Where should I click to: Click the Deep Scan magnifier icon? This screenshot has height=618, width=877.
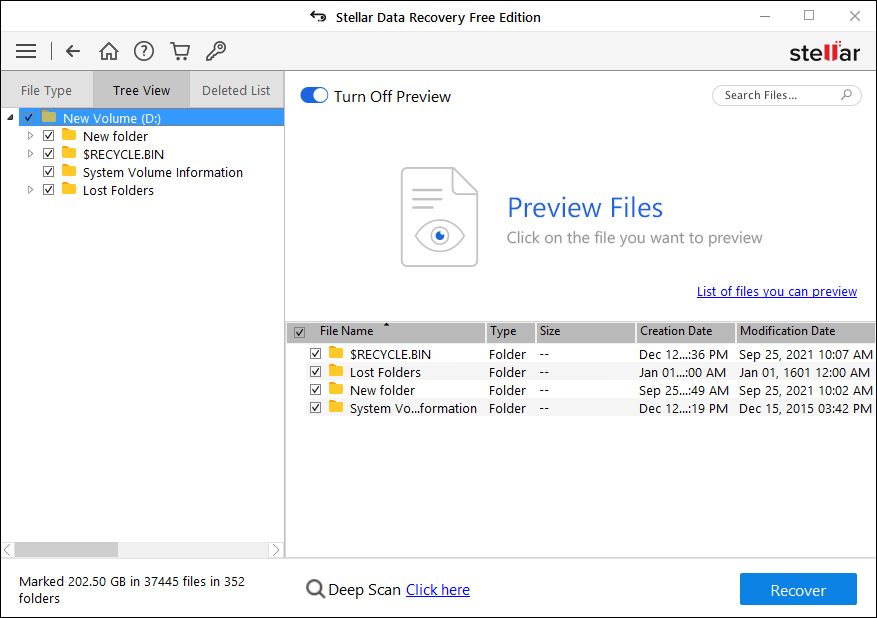(x=315, y=589)
